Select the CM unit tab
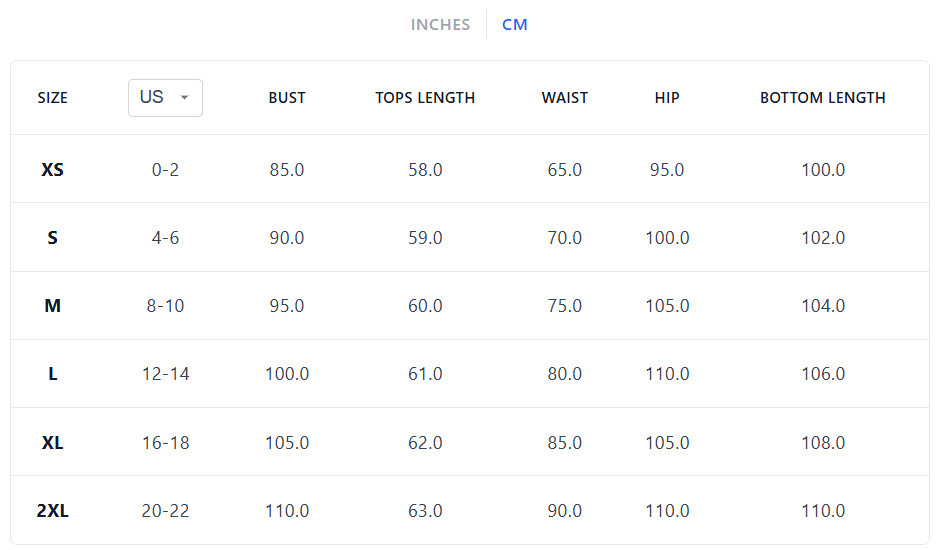 pyautogui.click(x=515, y=25)
